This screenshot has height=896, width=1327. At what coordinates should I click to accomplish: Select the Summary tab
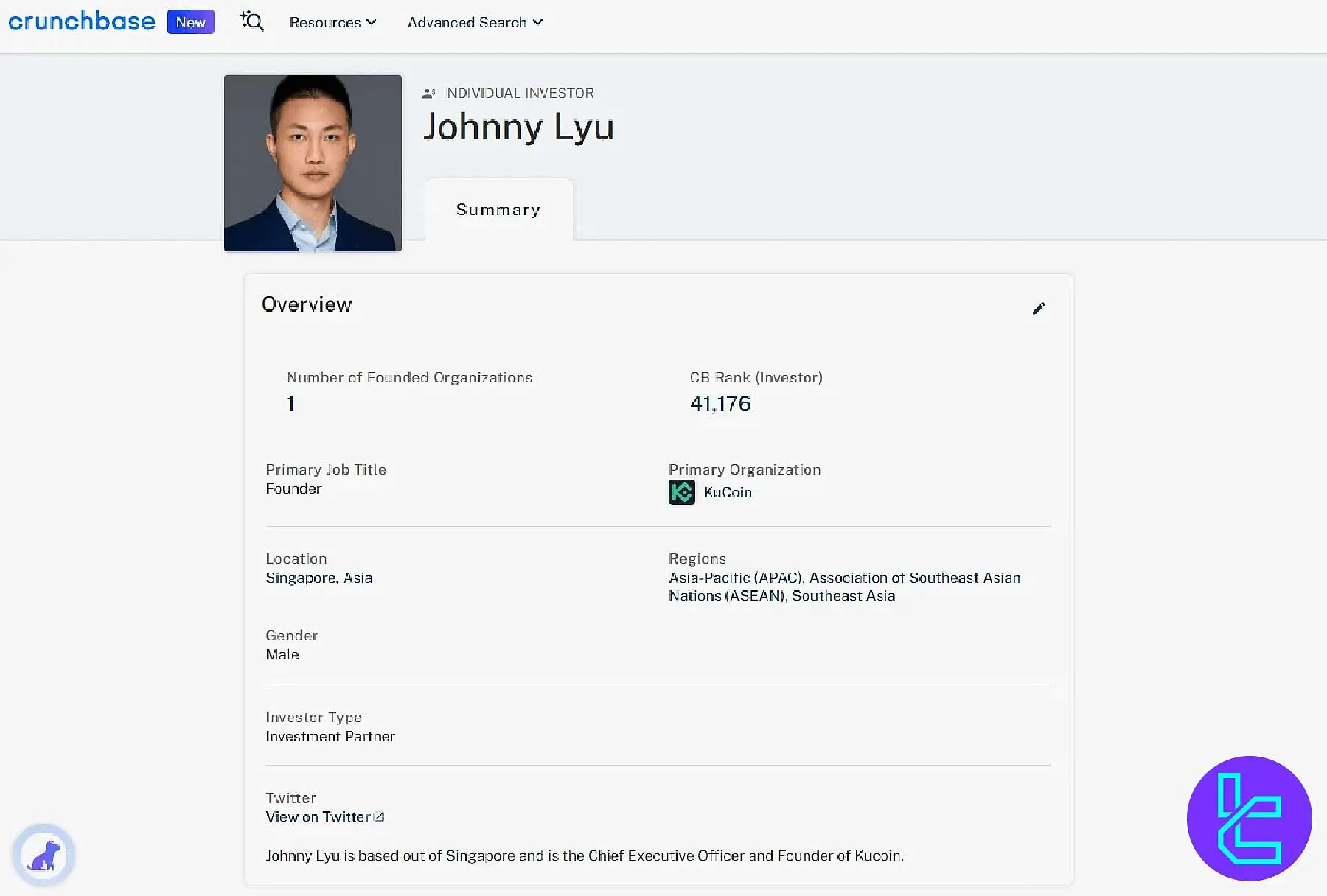pyautogui.click(x=498, y=210)
